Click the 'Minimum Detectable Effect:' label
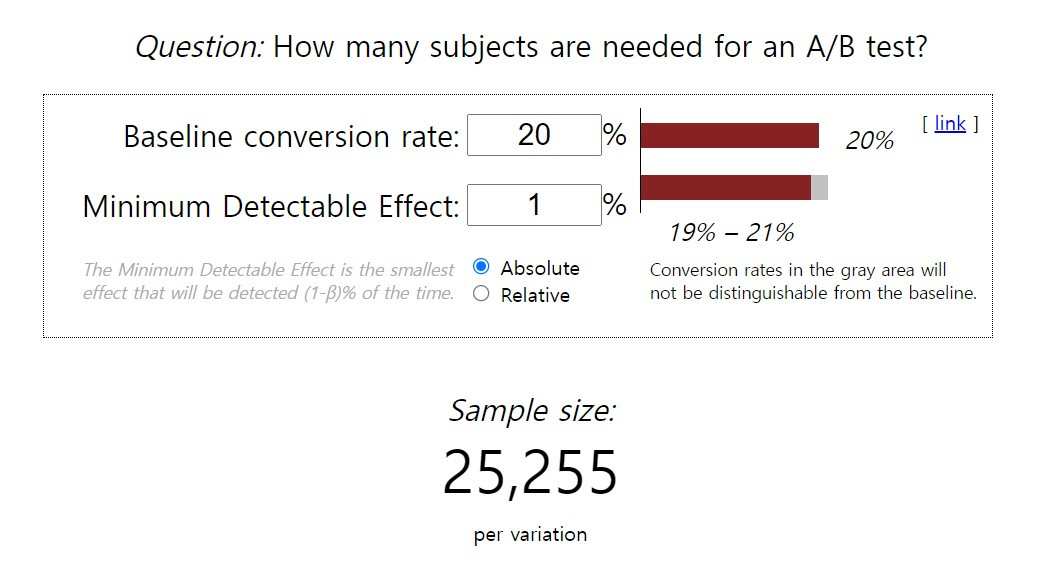The height and width of the screenshot is (561, 1048). 271,206
